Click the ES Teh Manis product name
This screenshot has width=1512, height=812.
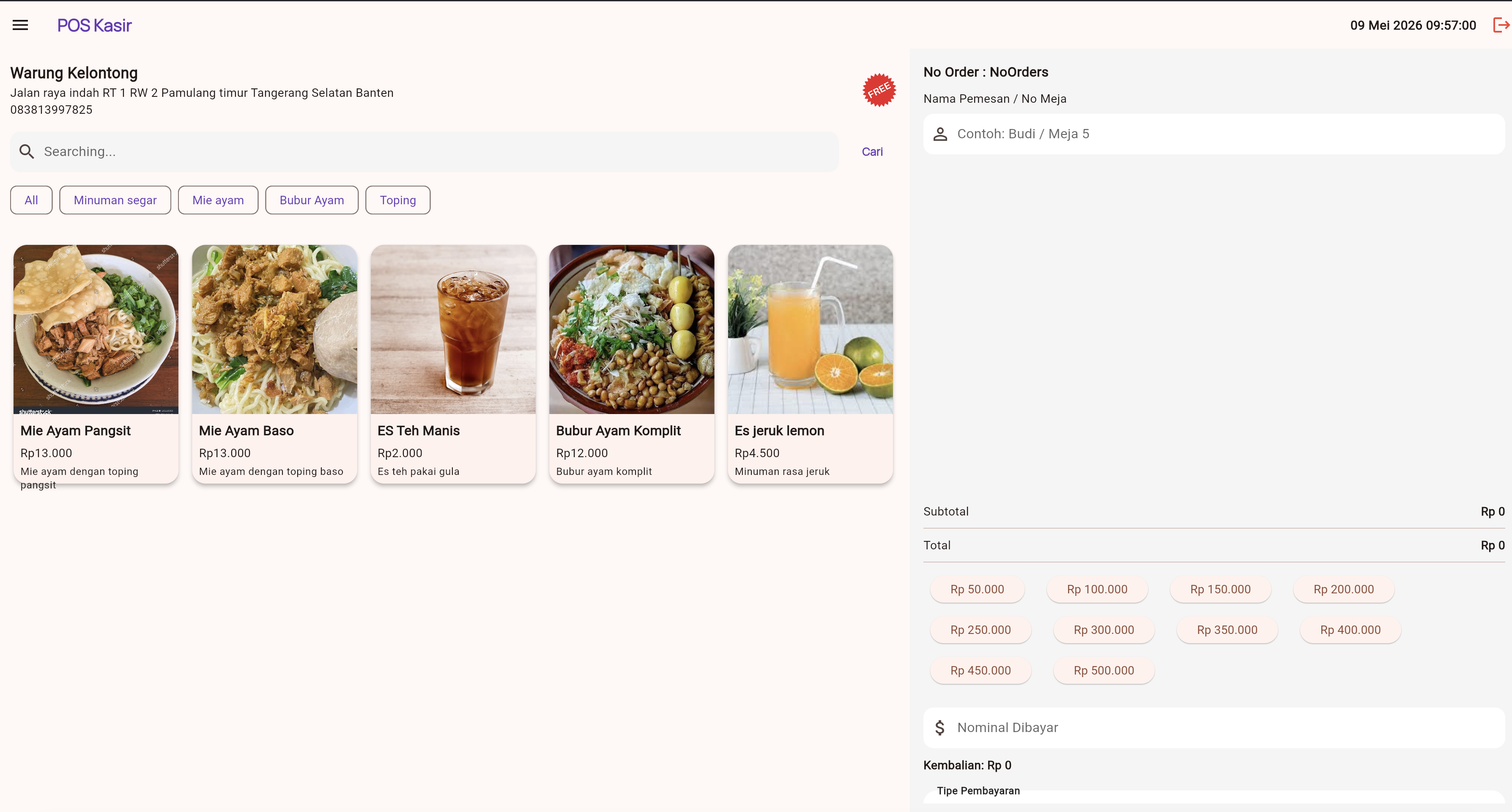419,431
